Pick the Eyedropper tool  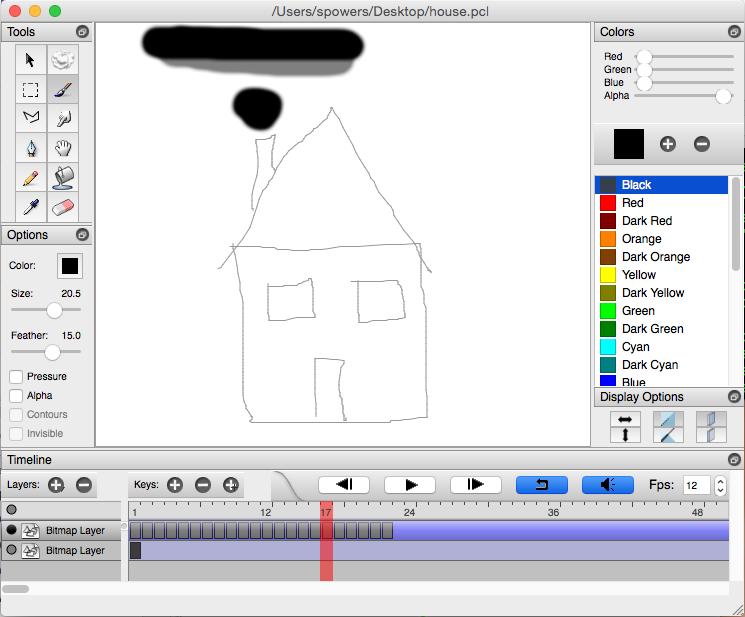[31, 208]
